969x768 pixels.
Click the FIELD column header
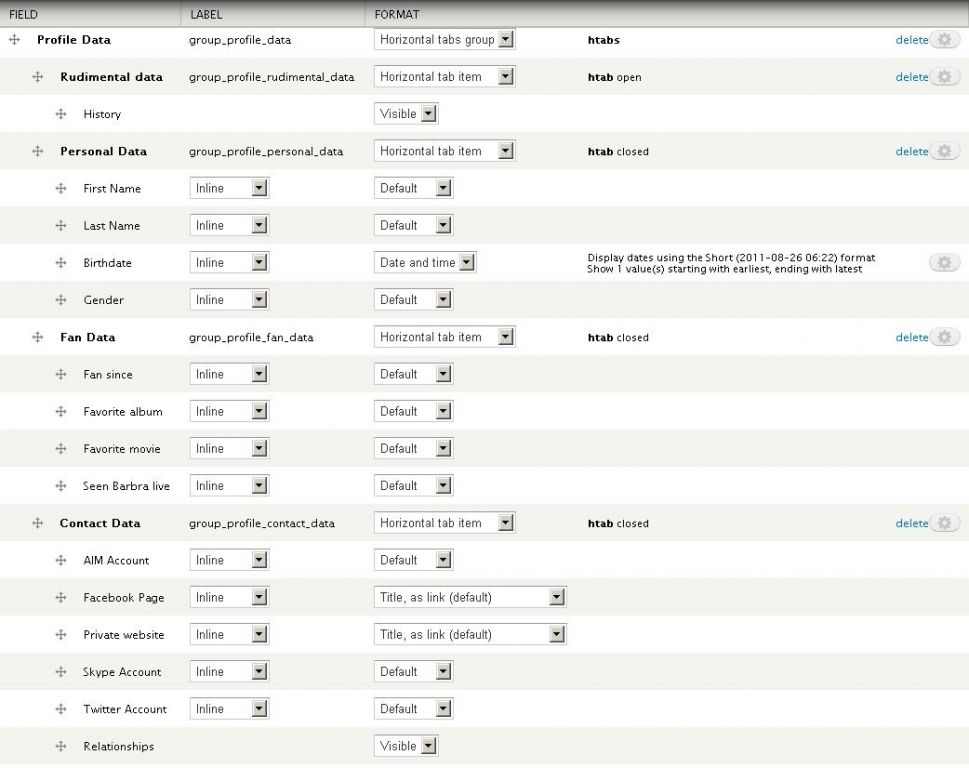[x=23, y=15]
